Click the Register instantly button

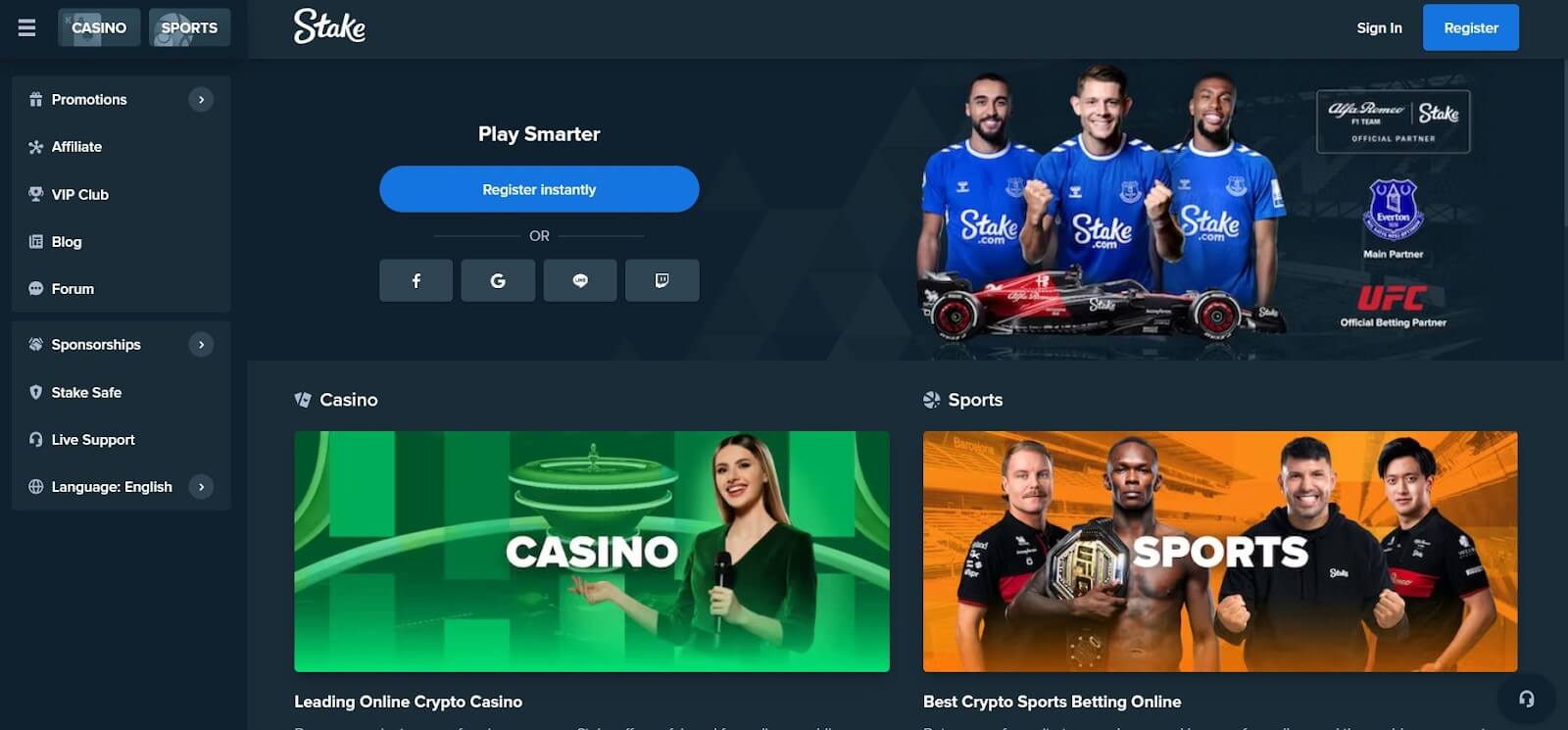[x=539, y=189]
